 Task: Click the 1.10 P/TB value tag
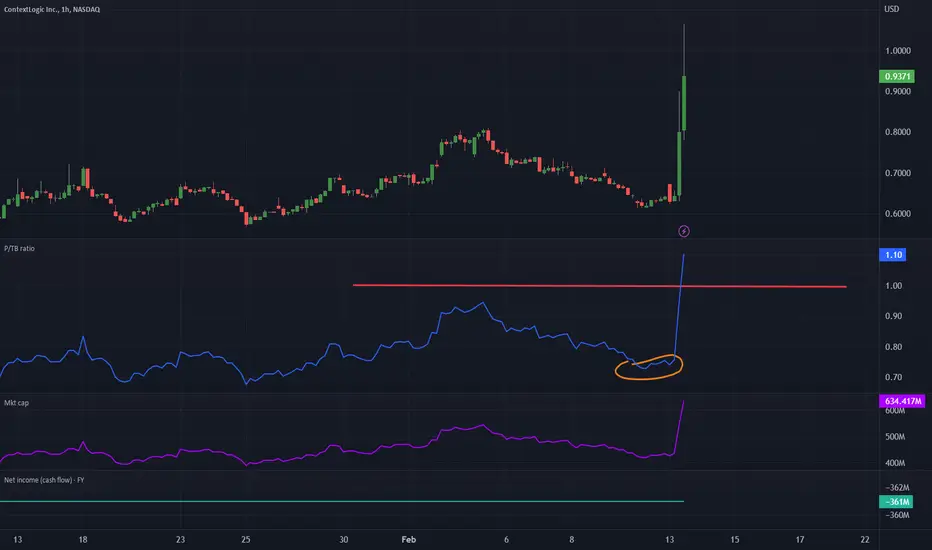point(892,255)
